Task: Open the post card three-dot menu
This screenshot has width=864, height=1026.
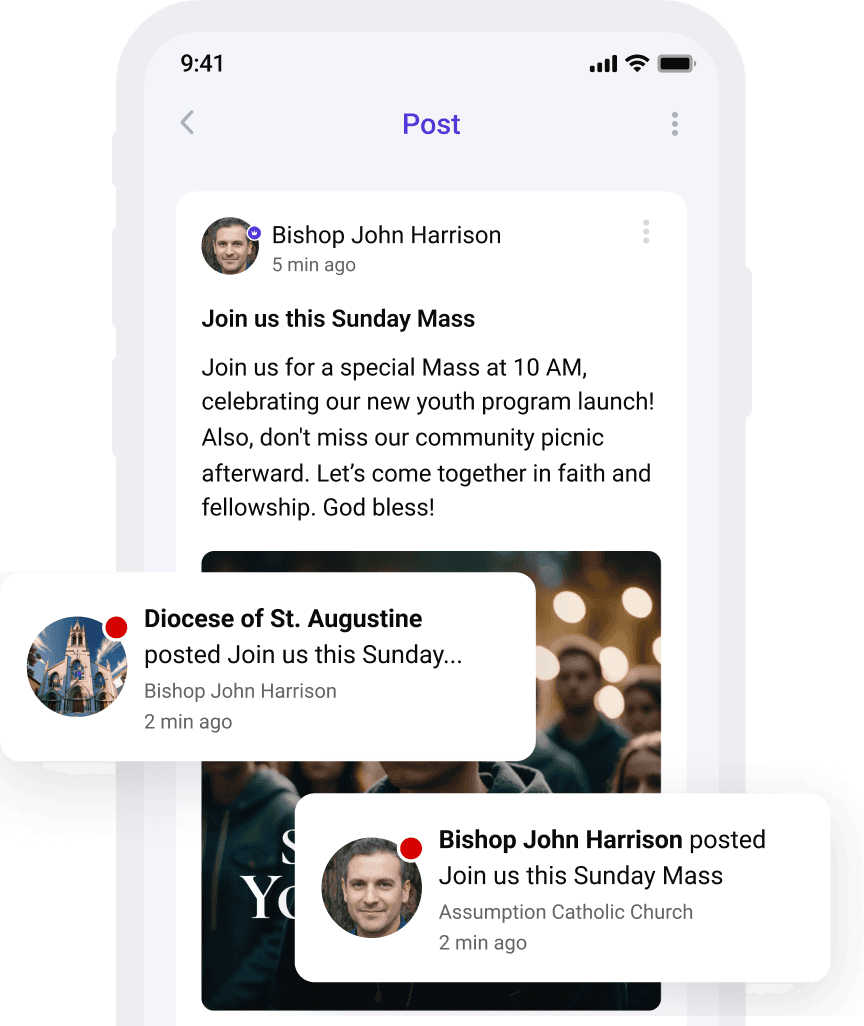Action: coord(646,232)
